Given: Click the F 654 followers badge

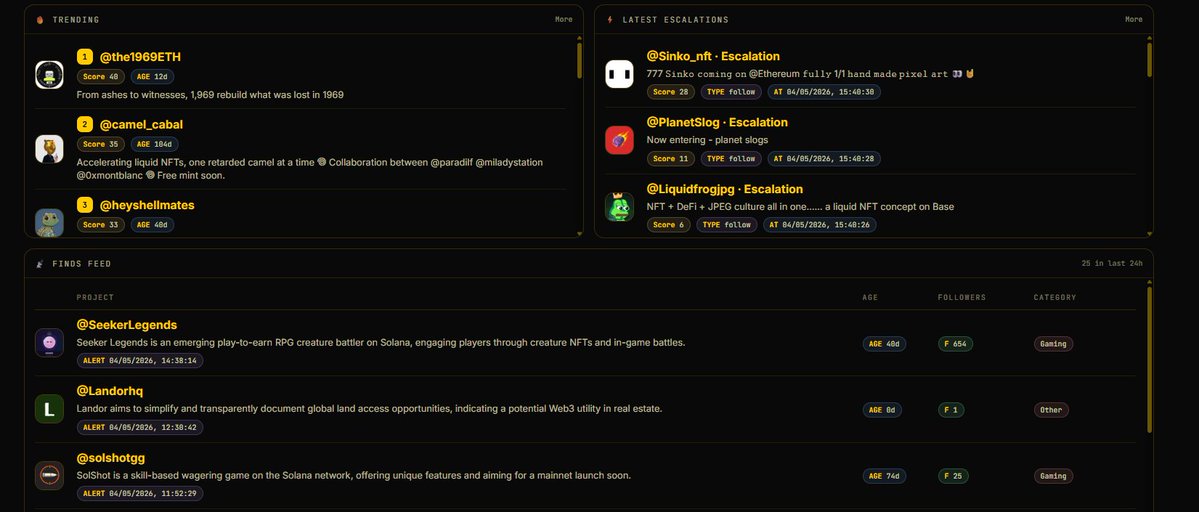Looking at the screenshot, I should pyautogui.click(x=956, y=344).
